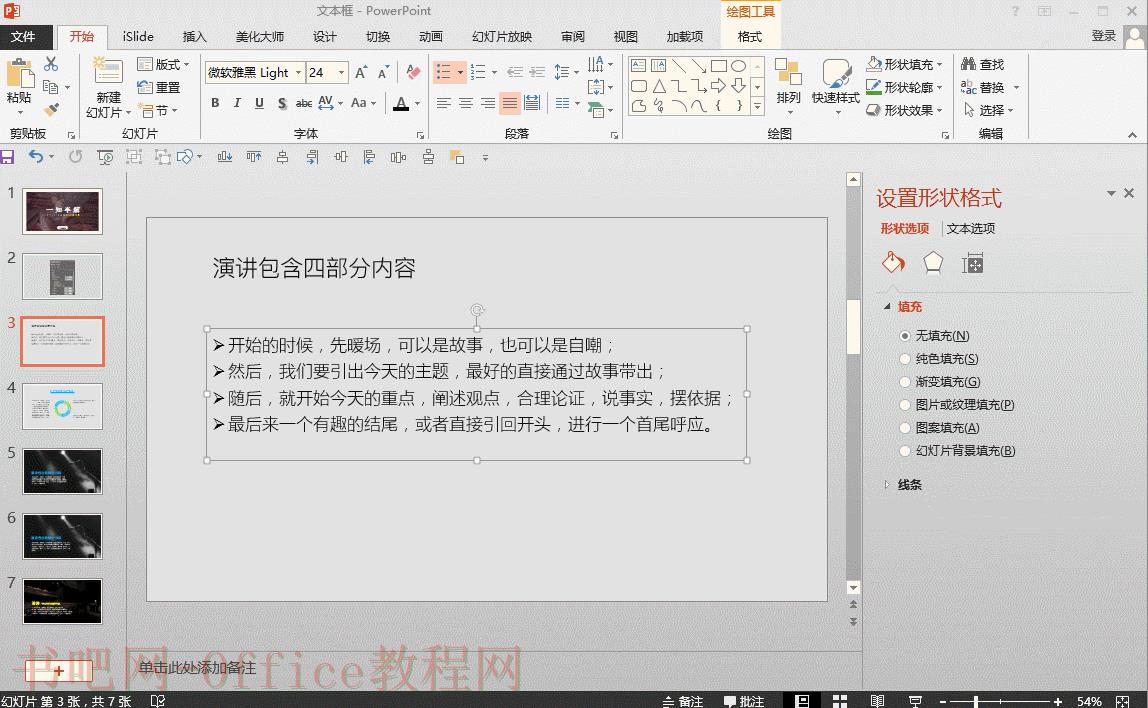Clear all text formatting
The height and width of the screenshot is (708, 1148).
[413, 72]
